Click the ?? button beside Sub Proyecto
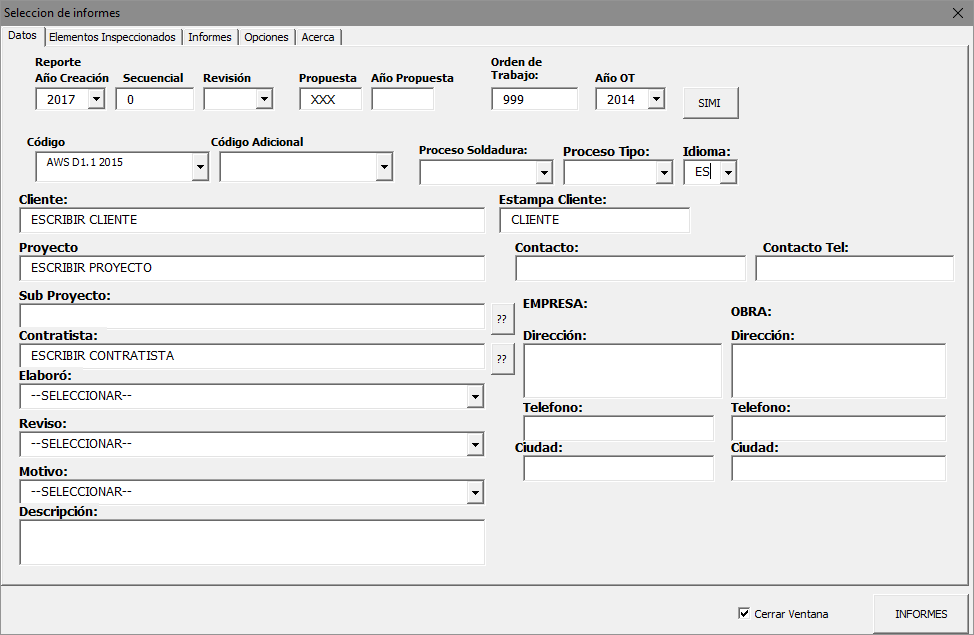This screenshot has width=974, height=635. [x=502, y=319]
